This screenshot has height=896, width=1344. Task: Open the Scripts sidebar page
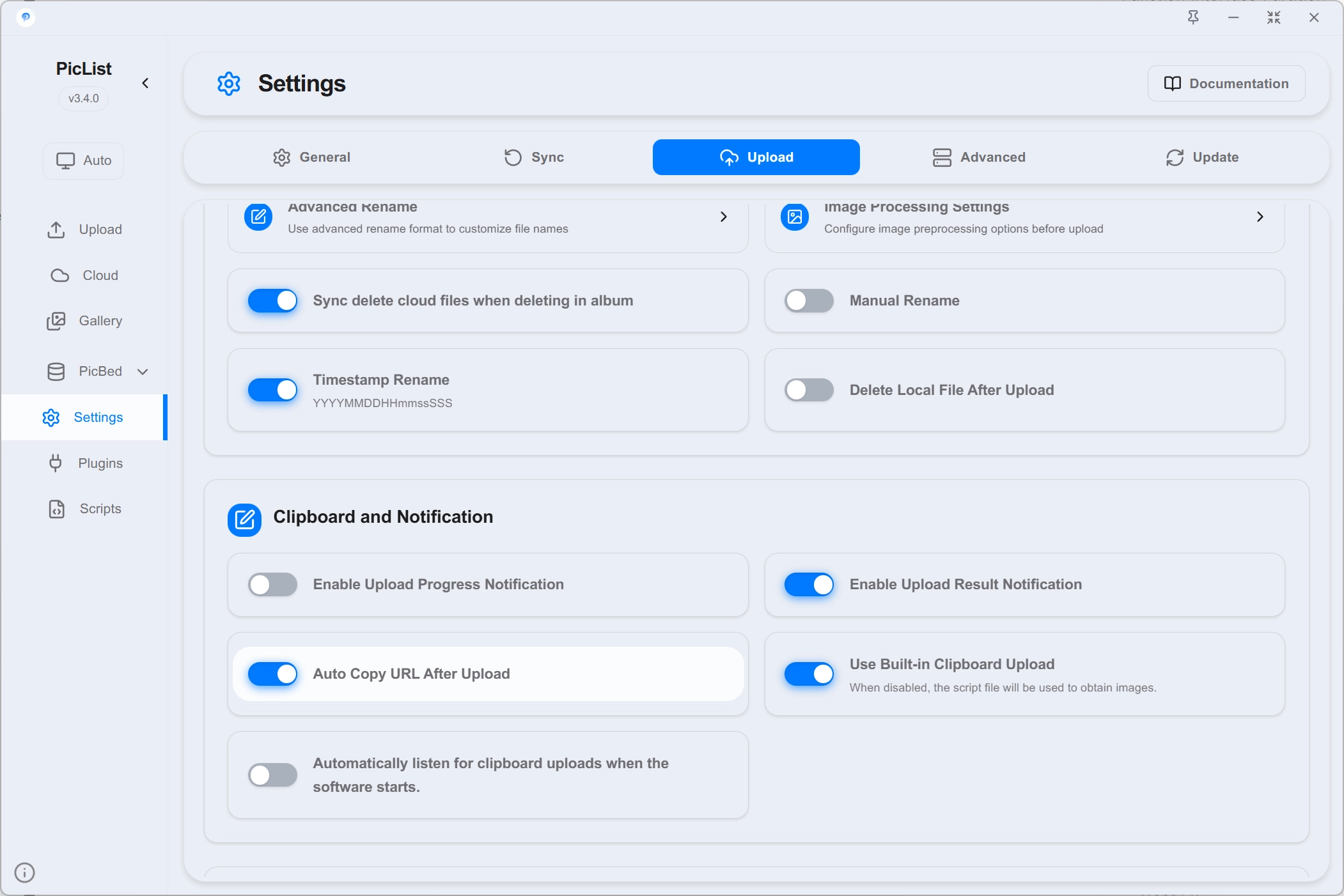(84, 509)
